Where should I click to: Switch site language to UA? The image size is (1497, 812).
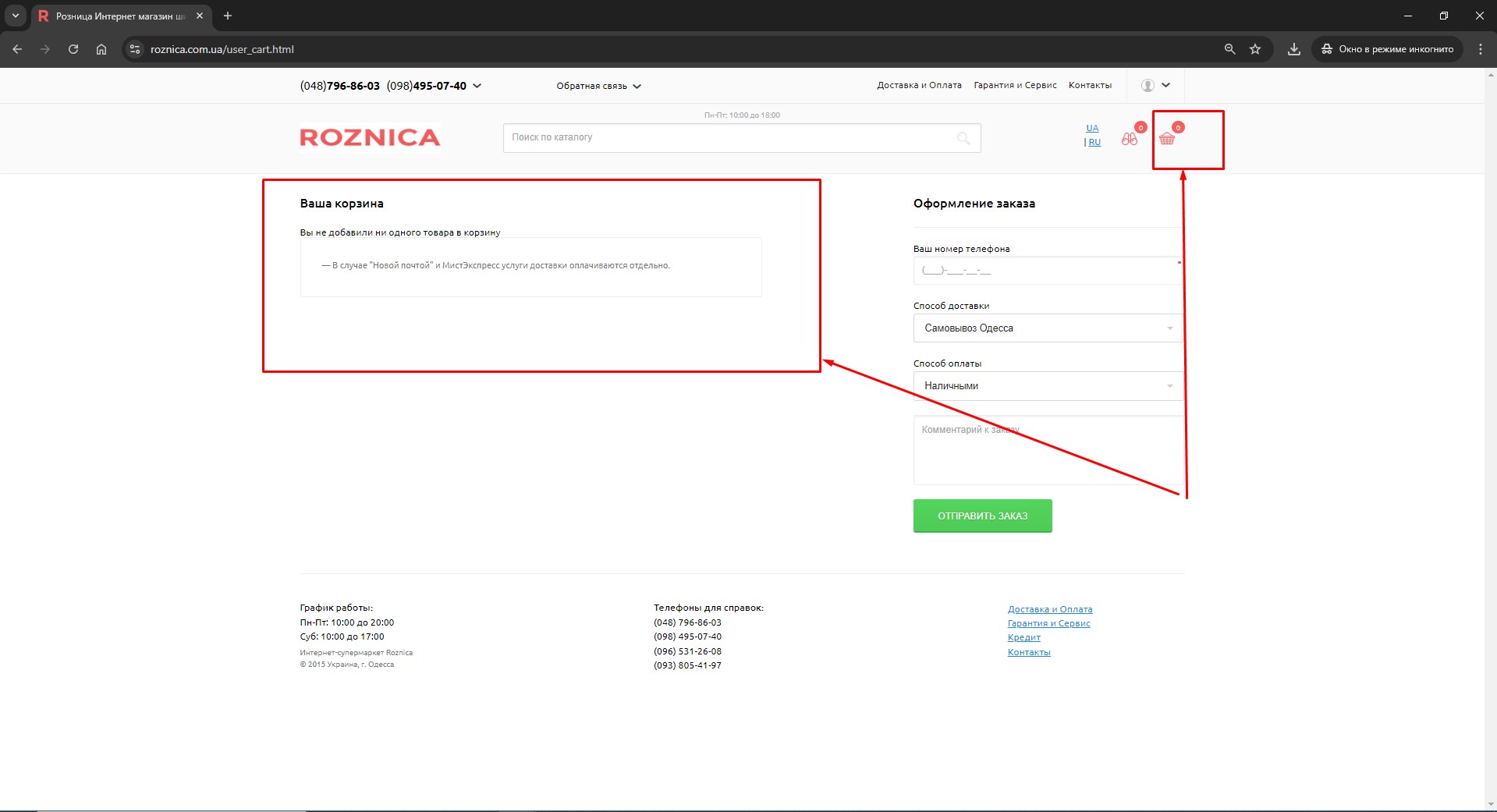point(1092,128)
